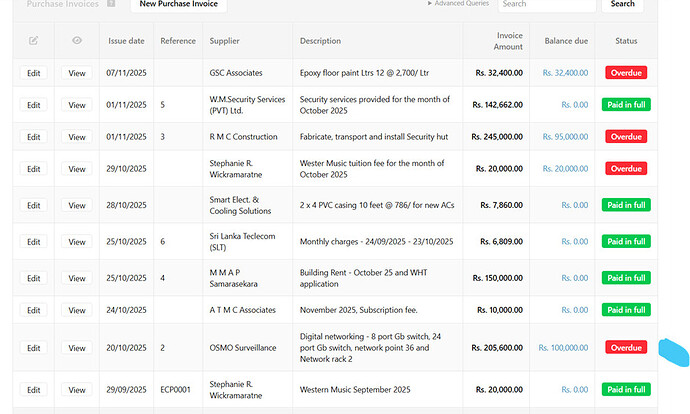
Task: Click the eye view icon in table header
Action: [77, 41]
